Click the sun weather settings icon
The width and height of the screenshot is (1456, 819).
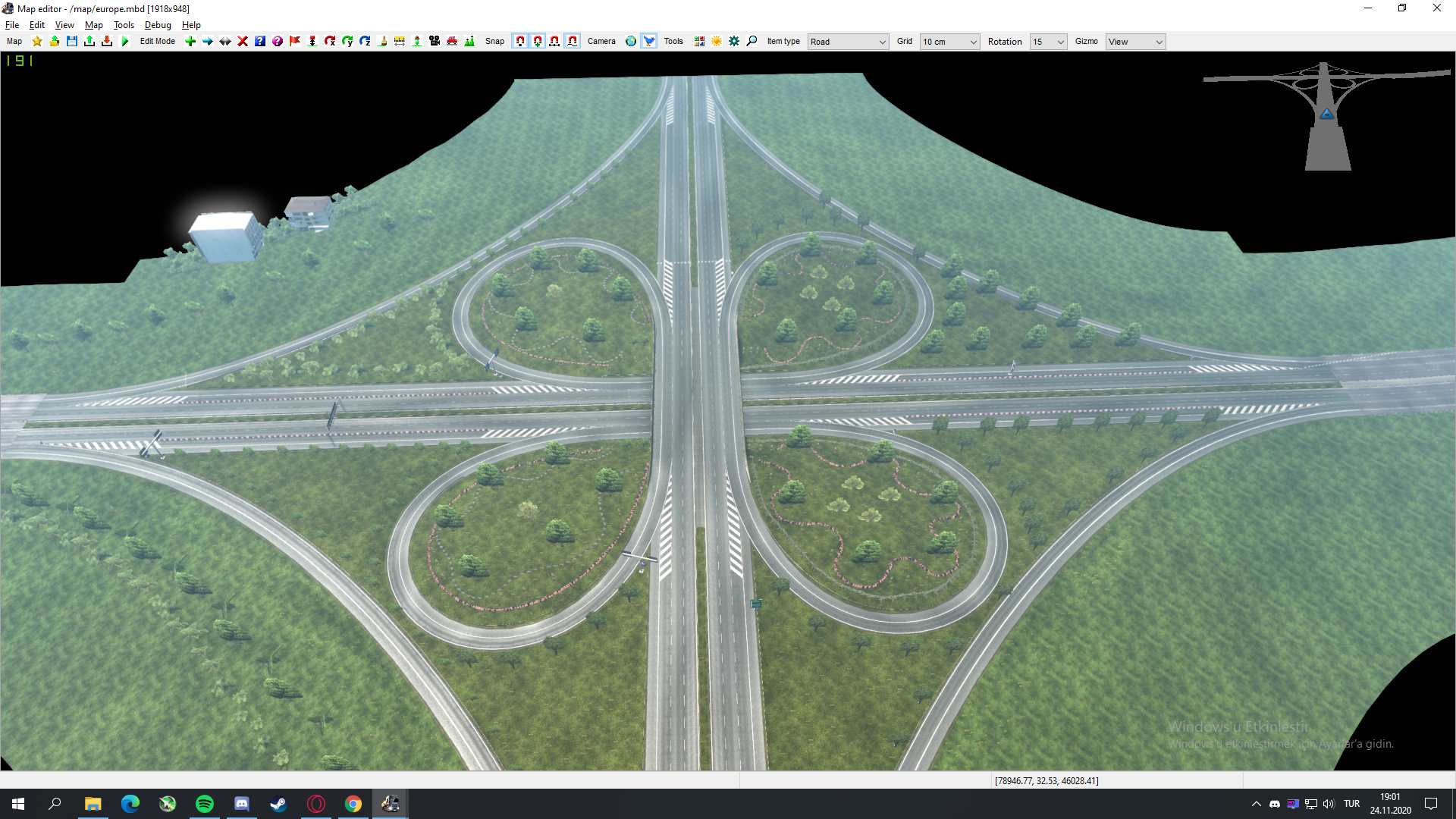(717, 42)
